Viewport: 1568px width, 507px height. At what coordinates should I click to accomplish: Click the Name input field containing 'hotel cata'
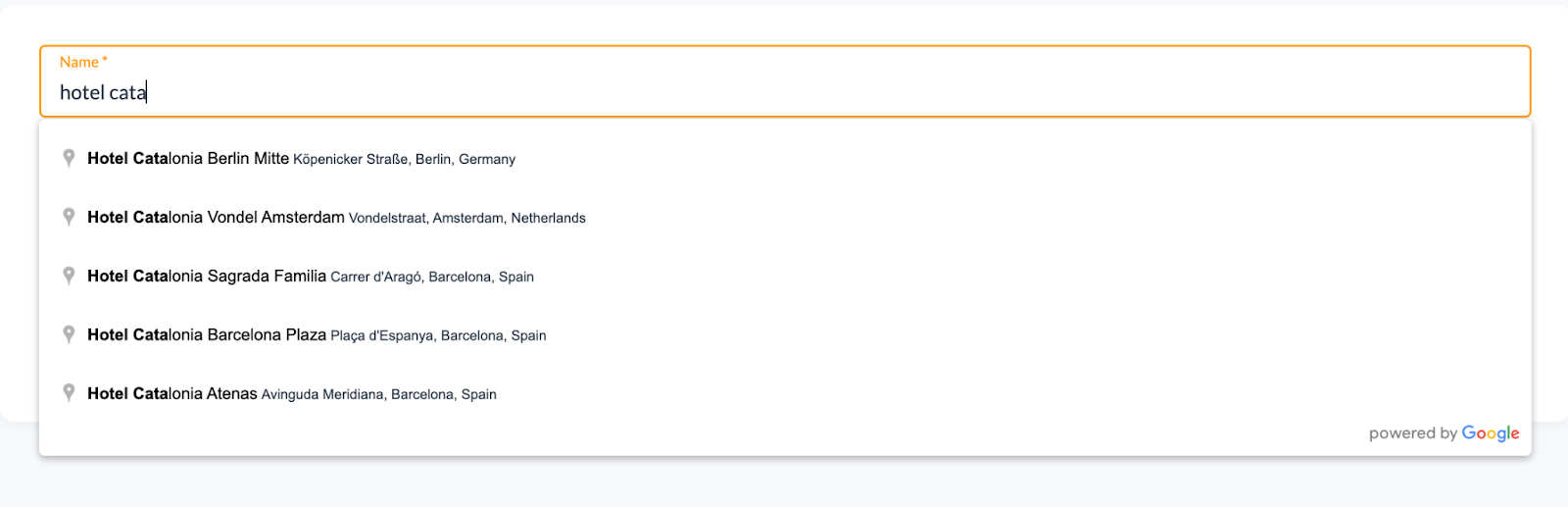pos(784,81)
